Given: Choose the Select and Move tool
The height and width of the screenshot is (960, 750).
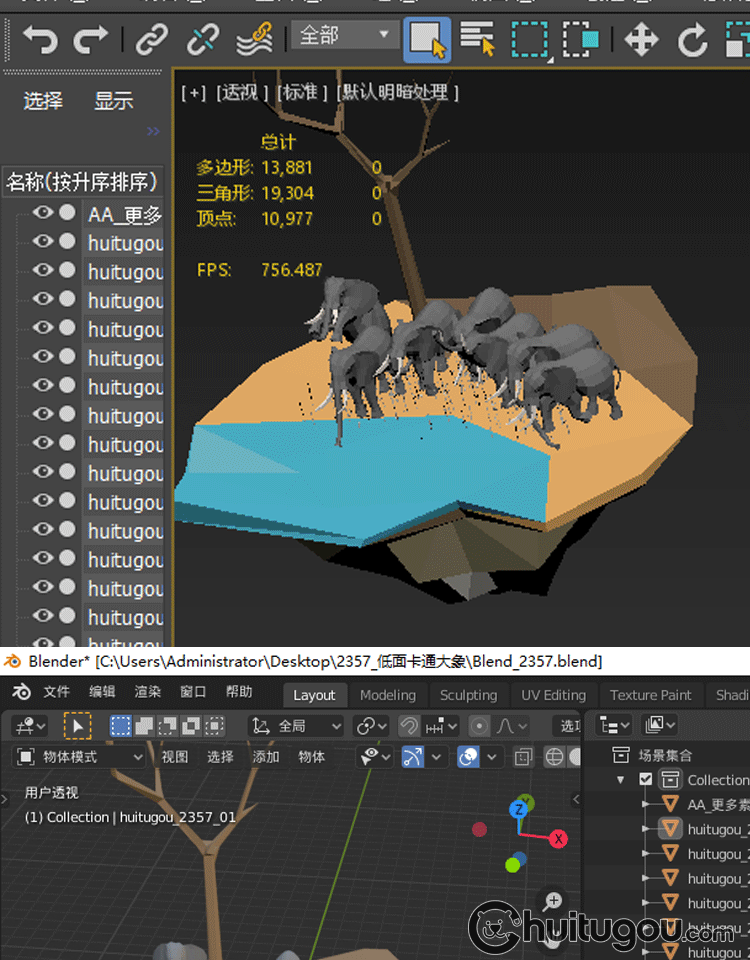Looking at the screenshot, I should (x=640, y=40).
